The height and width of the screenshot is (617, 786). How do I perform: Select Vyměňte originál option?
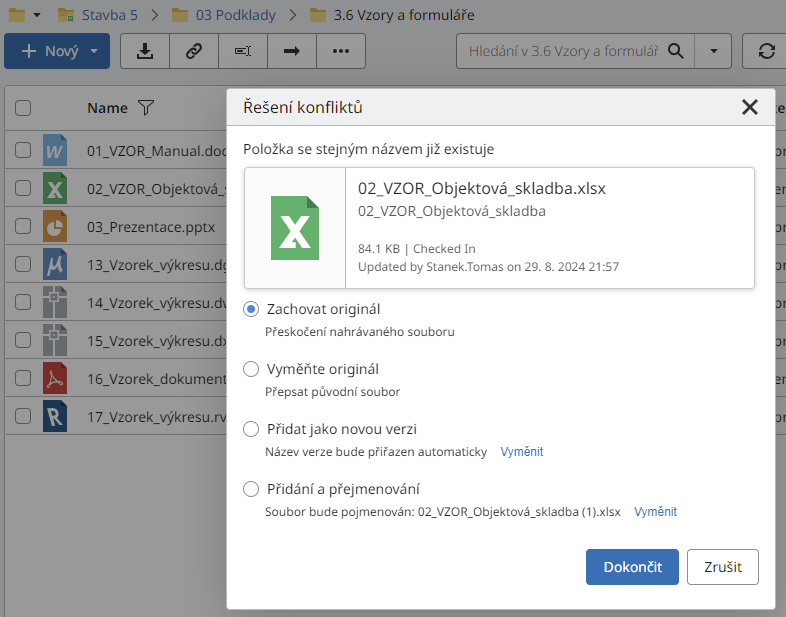251,369
